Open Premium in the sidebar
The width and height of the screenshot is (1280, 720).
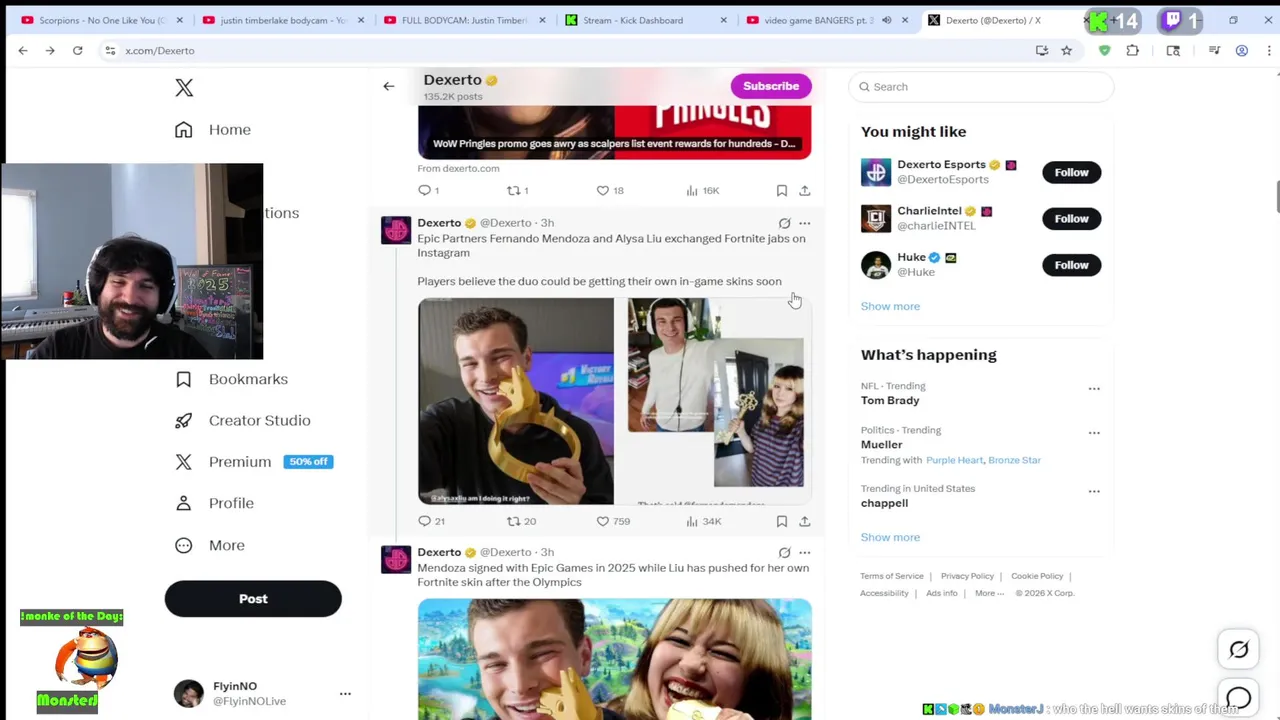coord(253,462)
